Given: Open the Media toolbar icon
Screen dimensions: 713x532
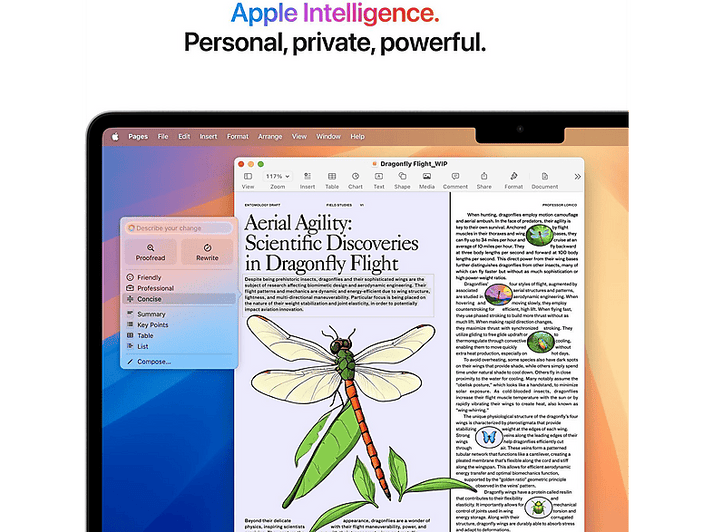Looking at the screenshot, I should [x=427, y=176].
